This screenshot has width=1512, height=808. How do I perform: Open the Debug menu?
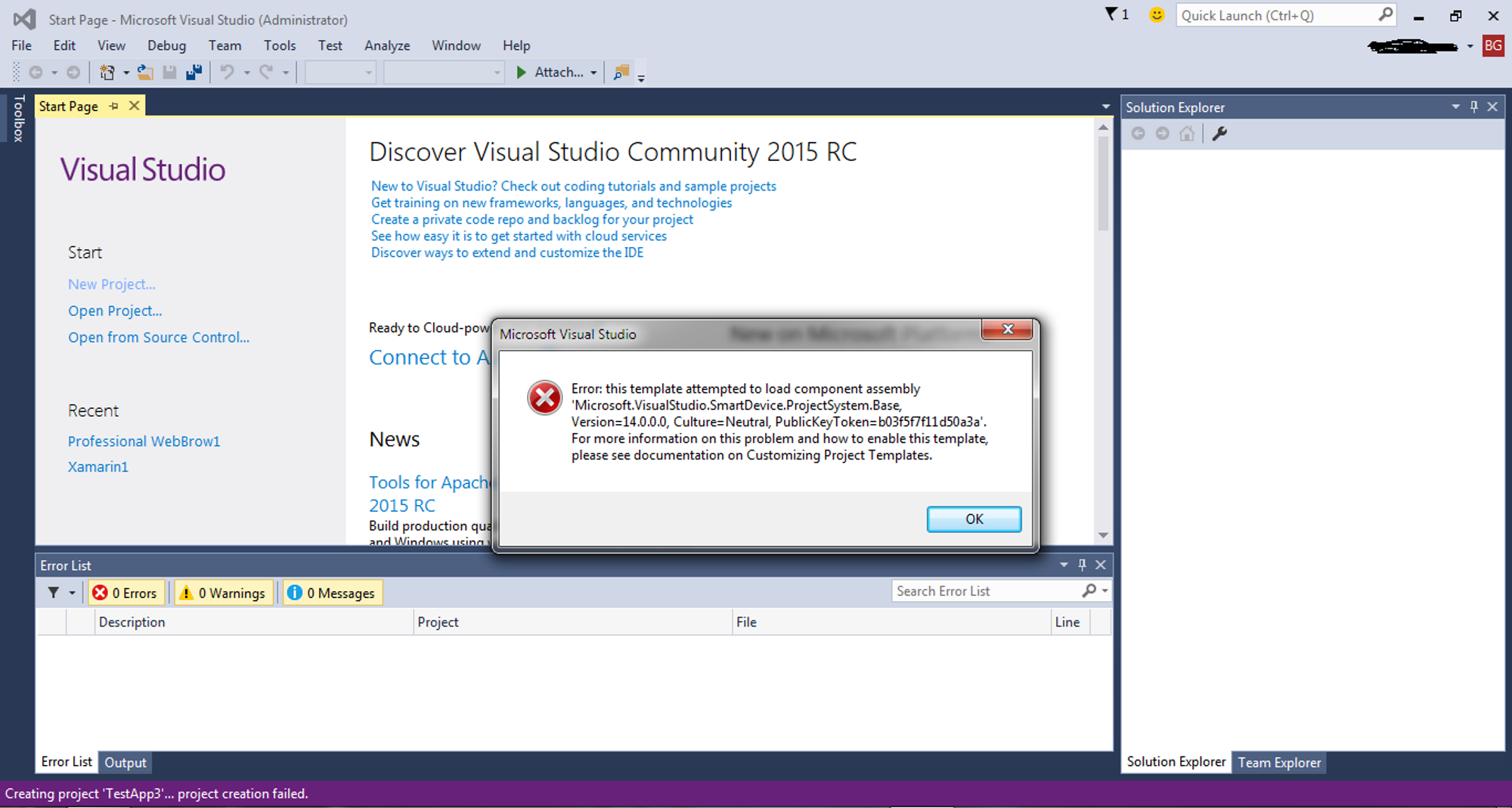coord(166,45)
